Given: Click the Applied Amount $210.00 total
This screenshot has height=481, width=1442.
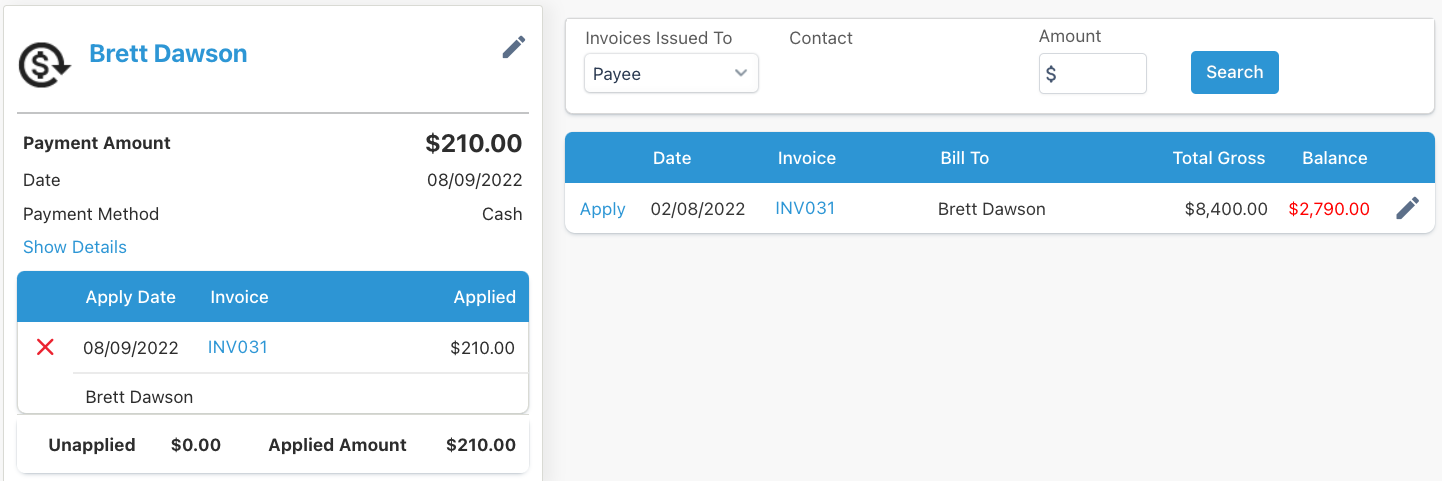Looking at the screenshot, I should [x=481, y=445].
